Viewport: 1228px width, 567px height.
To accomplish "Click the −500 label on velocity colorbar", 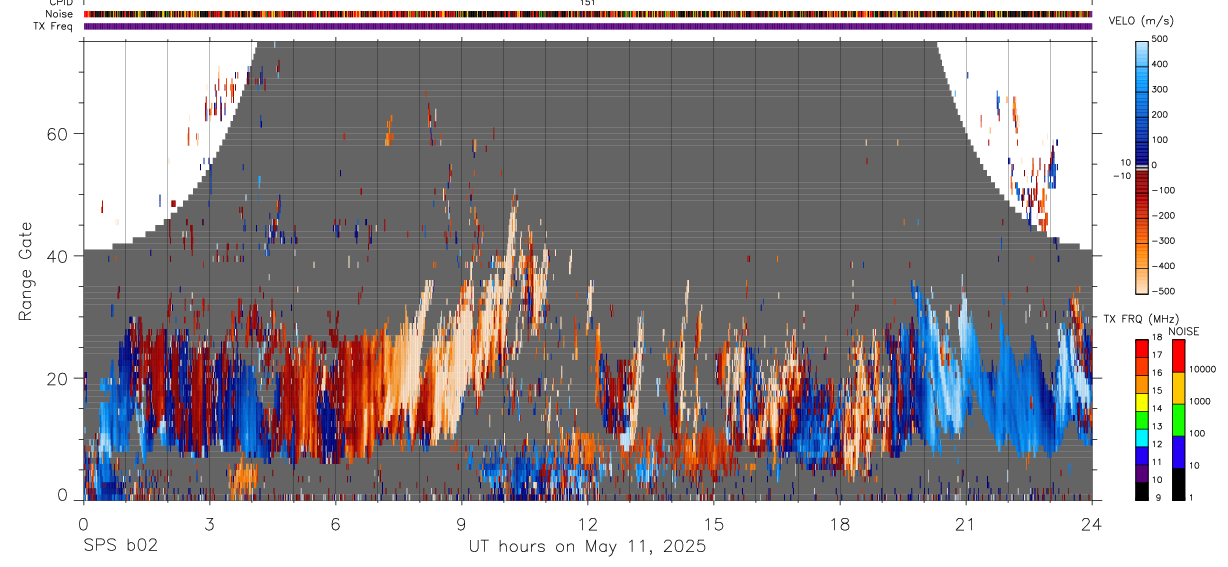I will (1161, 291).
